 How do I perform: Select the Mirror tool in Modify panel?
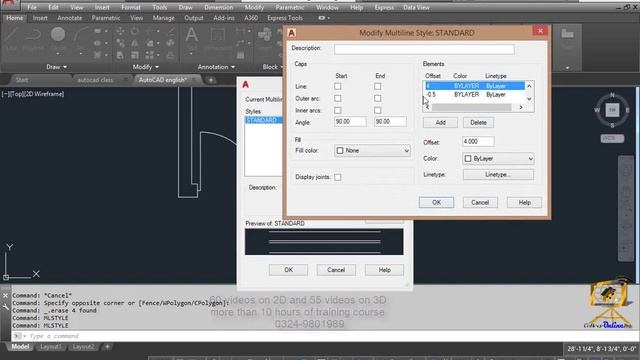tap(135, 43)
